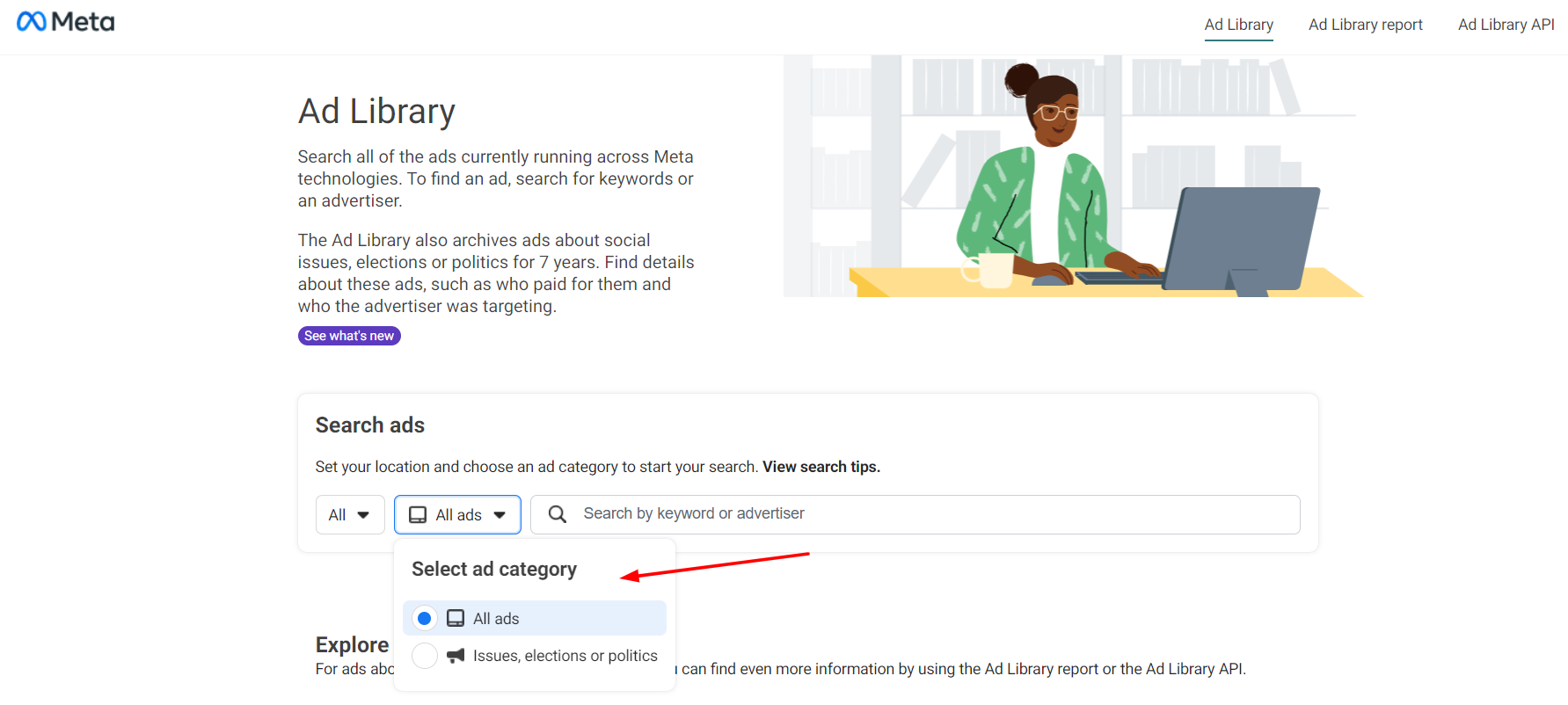
Task: Click the Select ad category heading
Action: coord(494,570)
